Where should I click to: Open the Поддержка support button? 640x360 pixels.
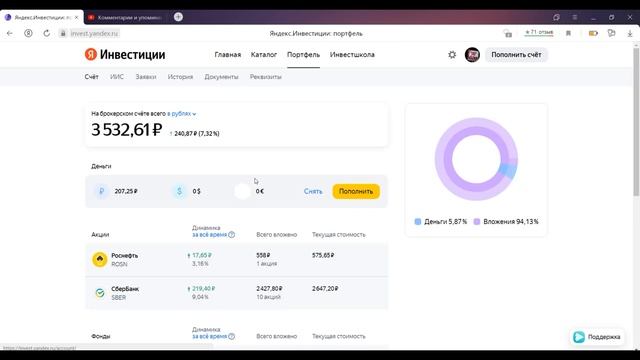click(597, 337)
